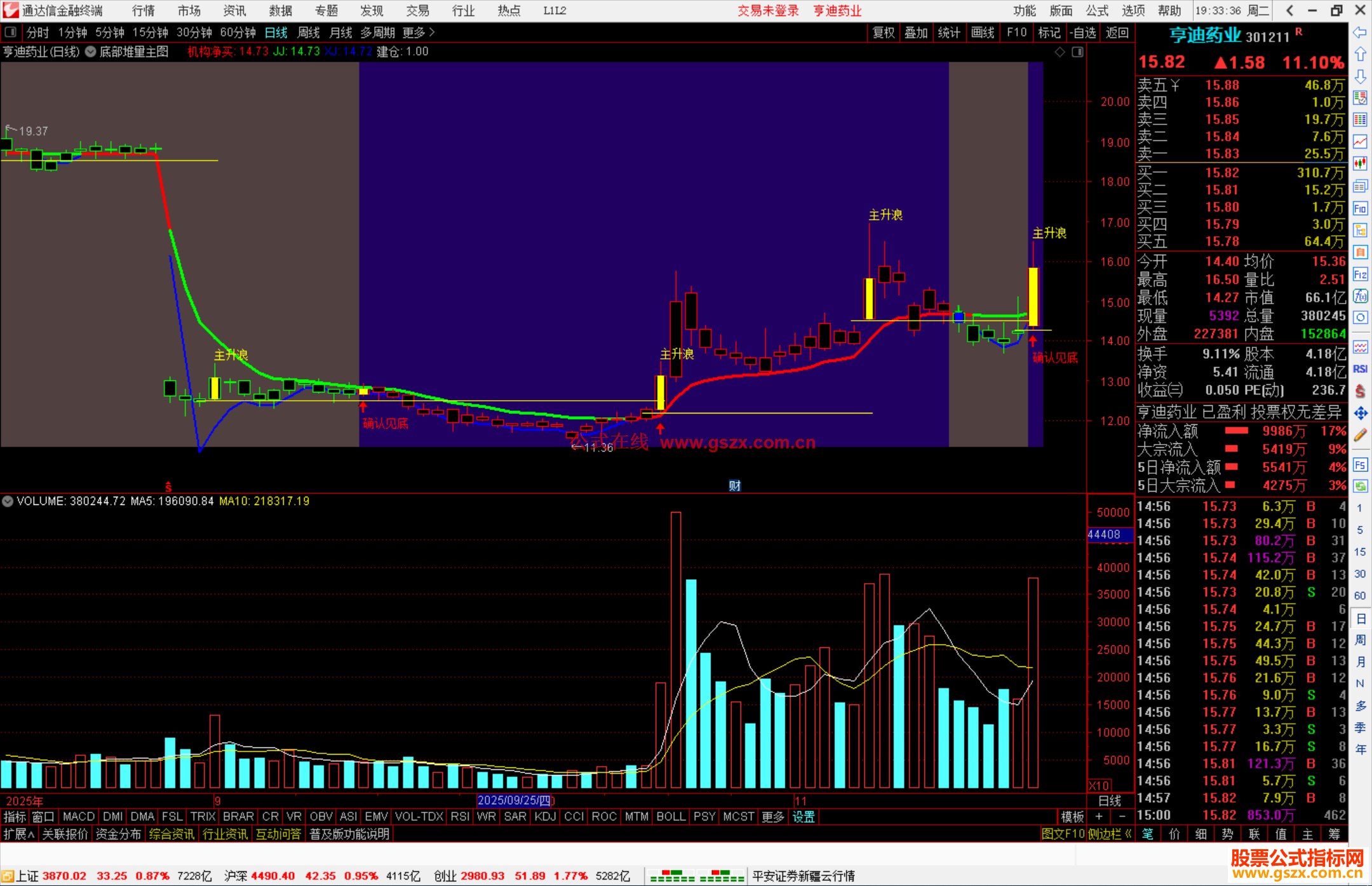
Task: Toggle circle button beside 底部堆量主图
Action: [91, 52]
